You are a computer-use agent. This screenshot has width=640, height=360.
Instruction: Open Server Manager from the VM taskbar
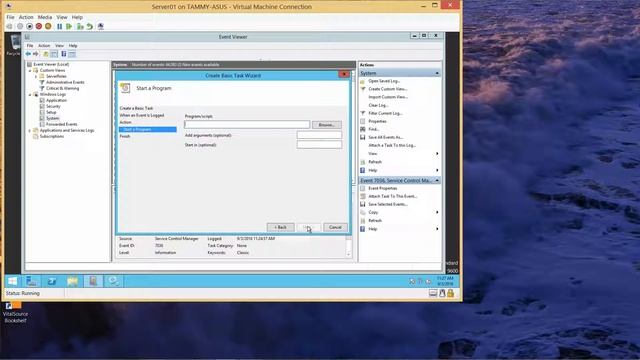pyautogui.click(x=31, y=281)
